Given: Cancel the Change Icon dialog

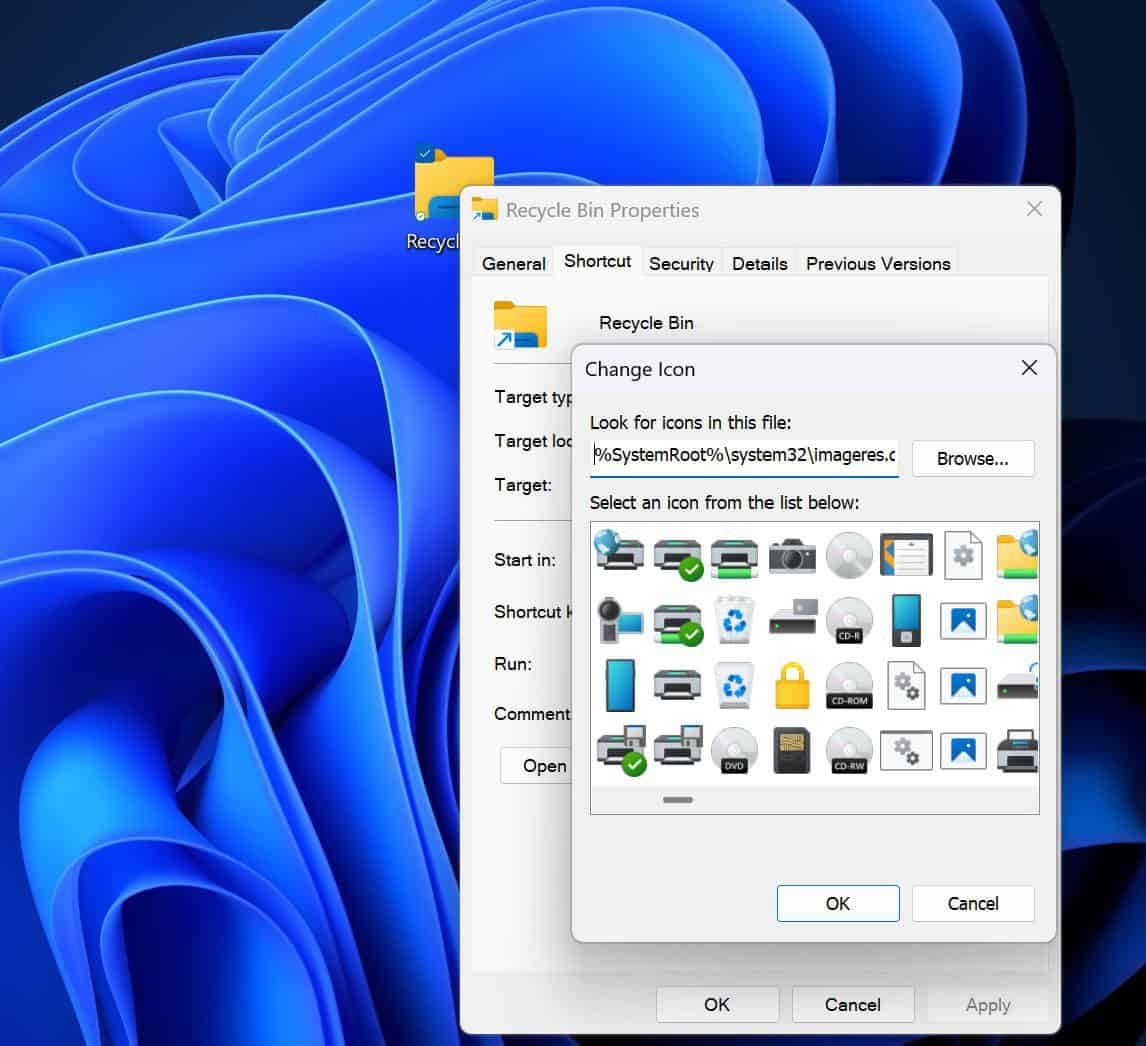Looking at the screenshot, I should [972, 903].
